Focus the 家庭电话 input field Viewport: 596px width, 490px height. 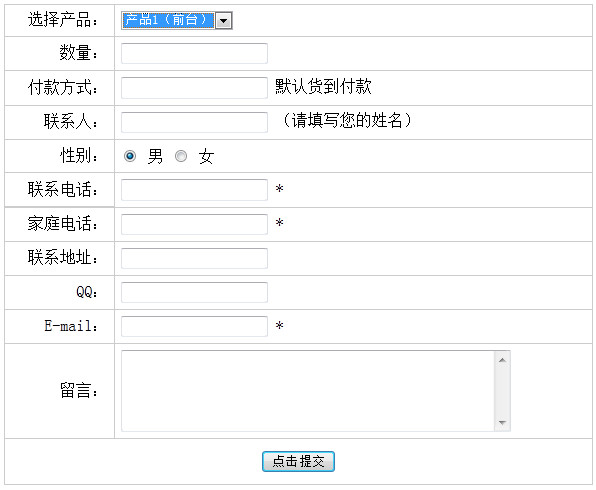(194, 224)
